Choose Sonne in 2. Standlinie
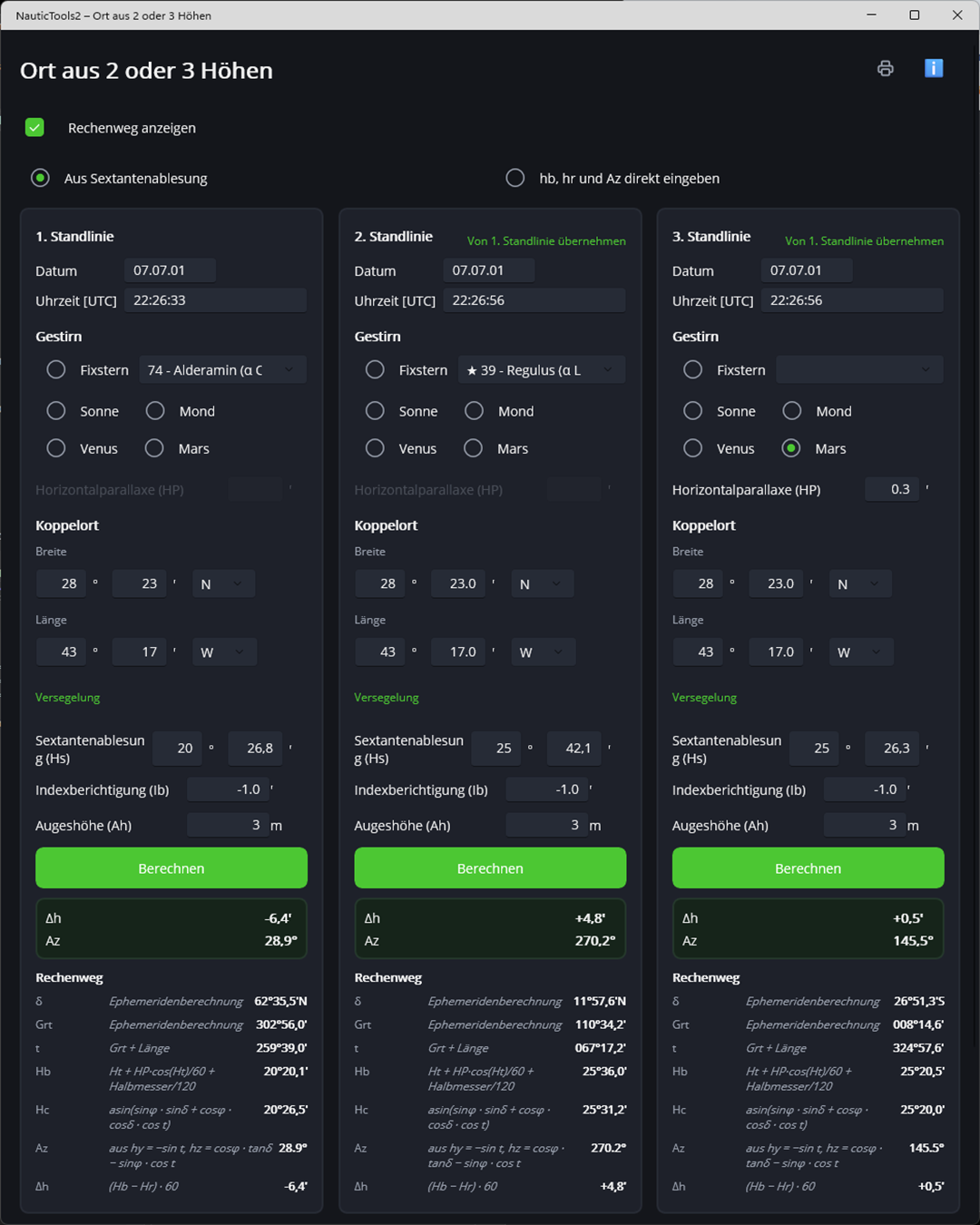Viewport: 980px width, 1225px height. pyautogui.click(x=375, y=411)
